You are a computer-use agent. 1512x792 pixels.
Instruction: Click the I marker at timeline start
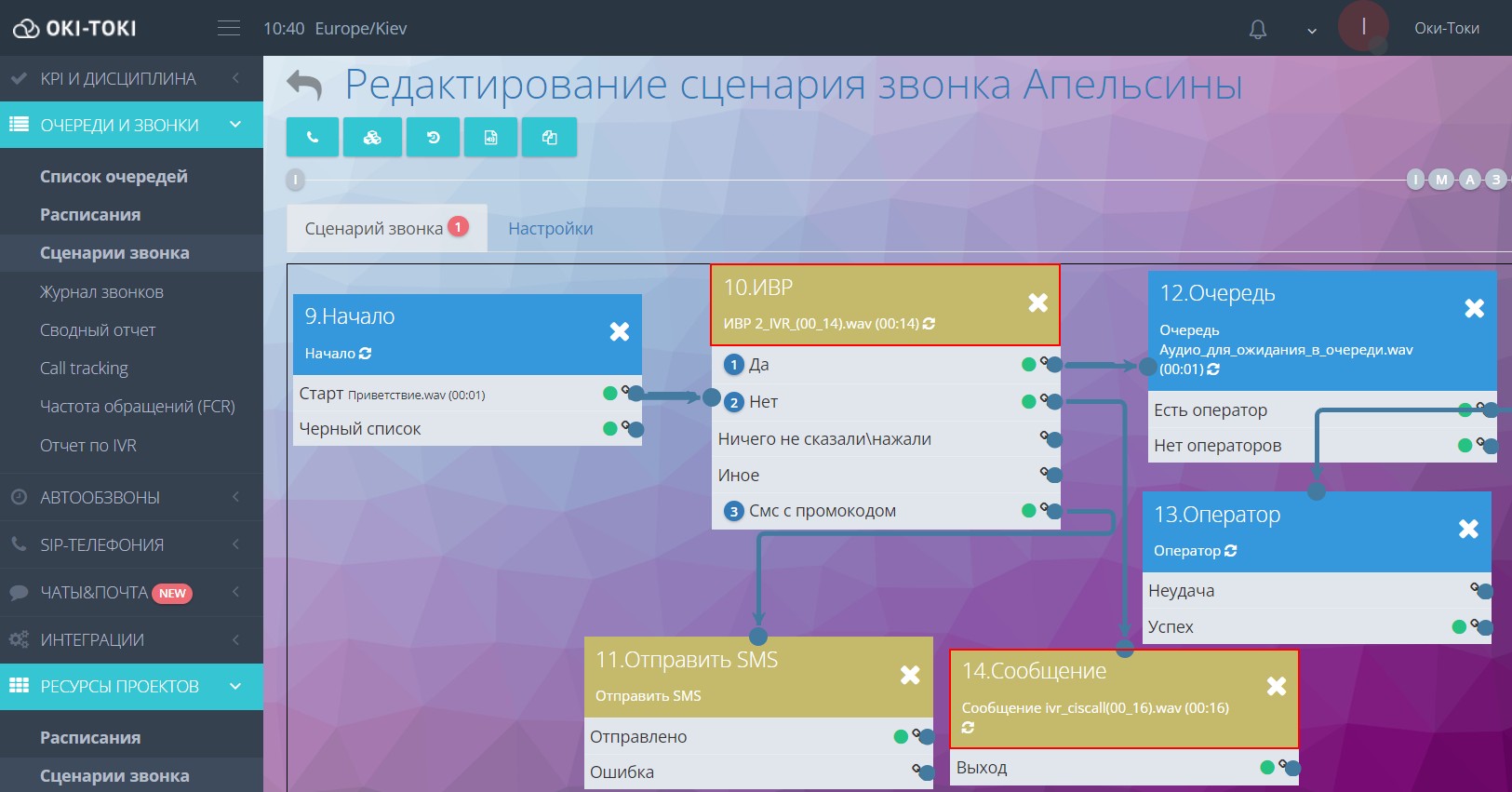click(295, 180)
